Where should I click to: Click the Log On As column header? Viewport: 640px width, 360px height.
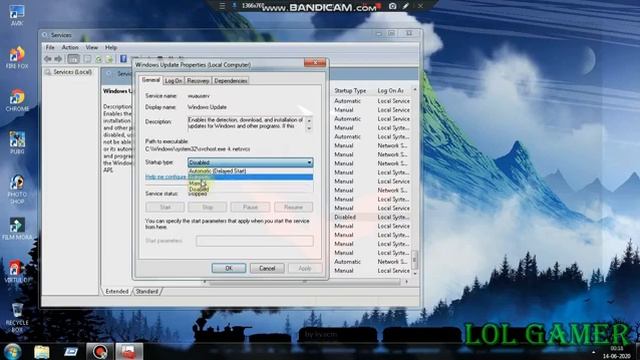[x=391, y=91]
